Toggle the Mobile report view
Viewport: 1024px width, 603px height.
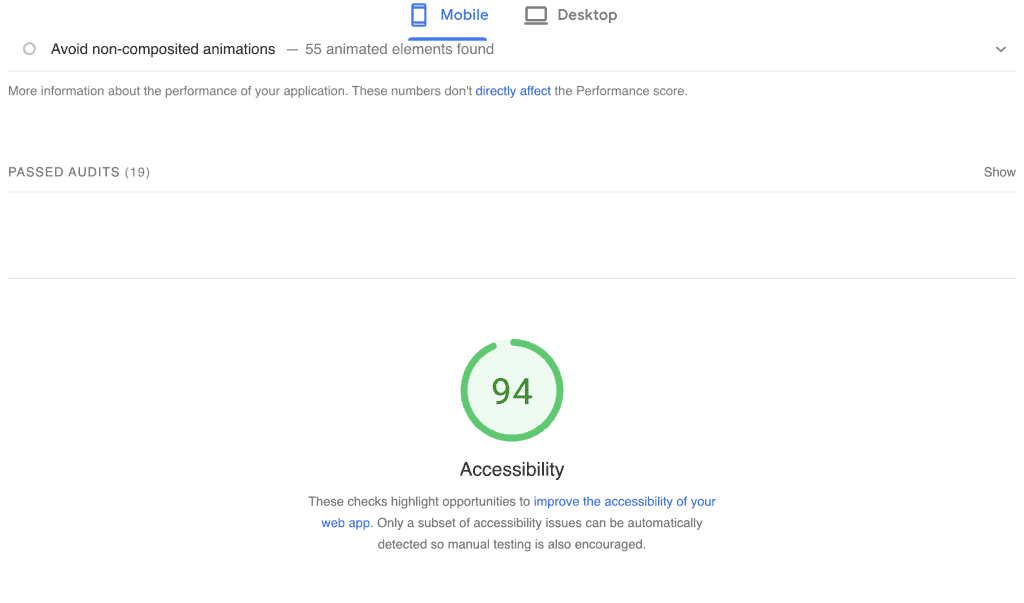pyautogui.click(x=449, y=14)
